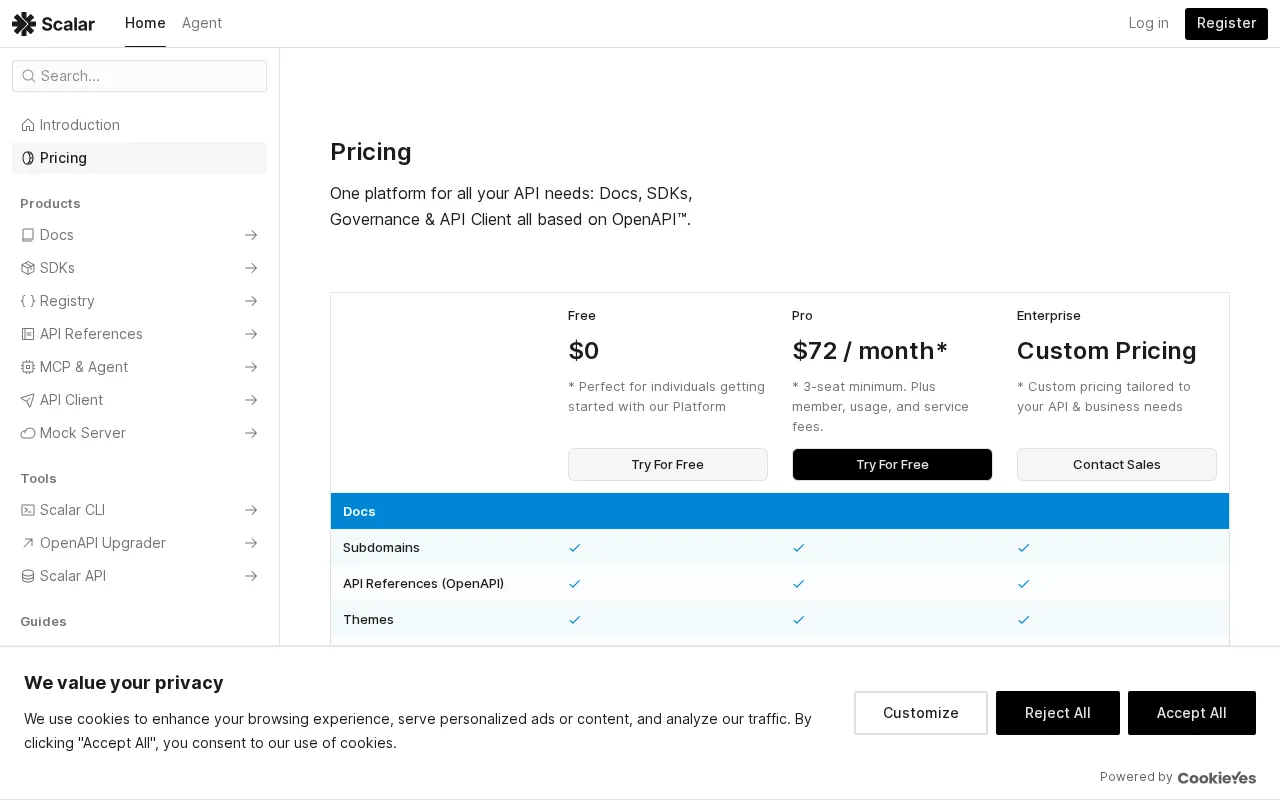
Task: Click the Free plan Subdomains checkmark
Action: pos(575,548)
